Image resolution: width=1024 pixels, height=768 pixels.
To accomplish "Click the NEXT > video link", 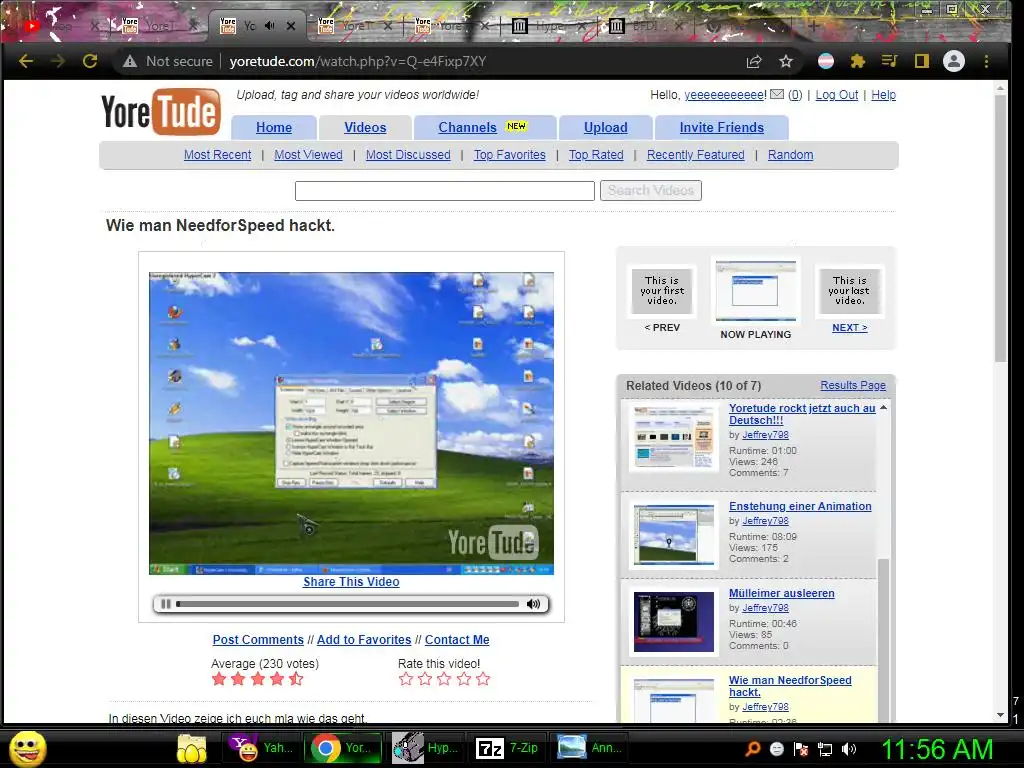I will (850, 328).
